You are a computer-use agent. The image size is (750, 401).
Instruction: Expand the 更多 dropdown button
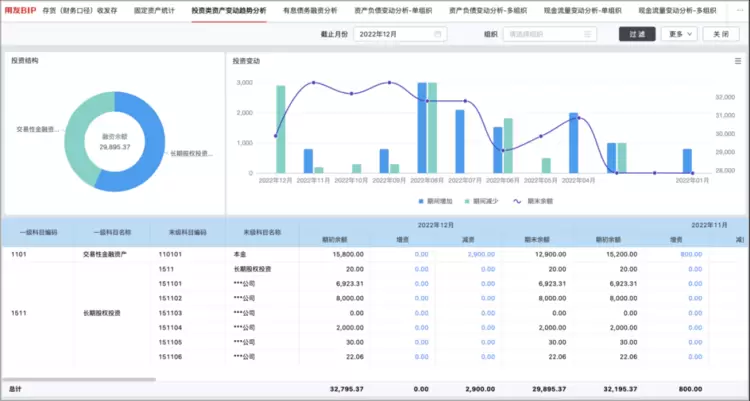(x=681, y=34)
